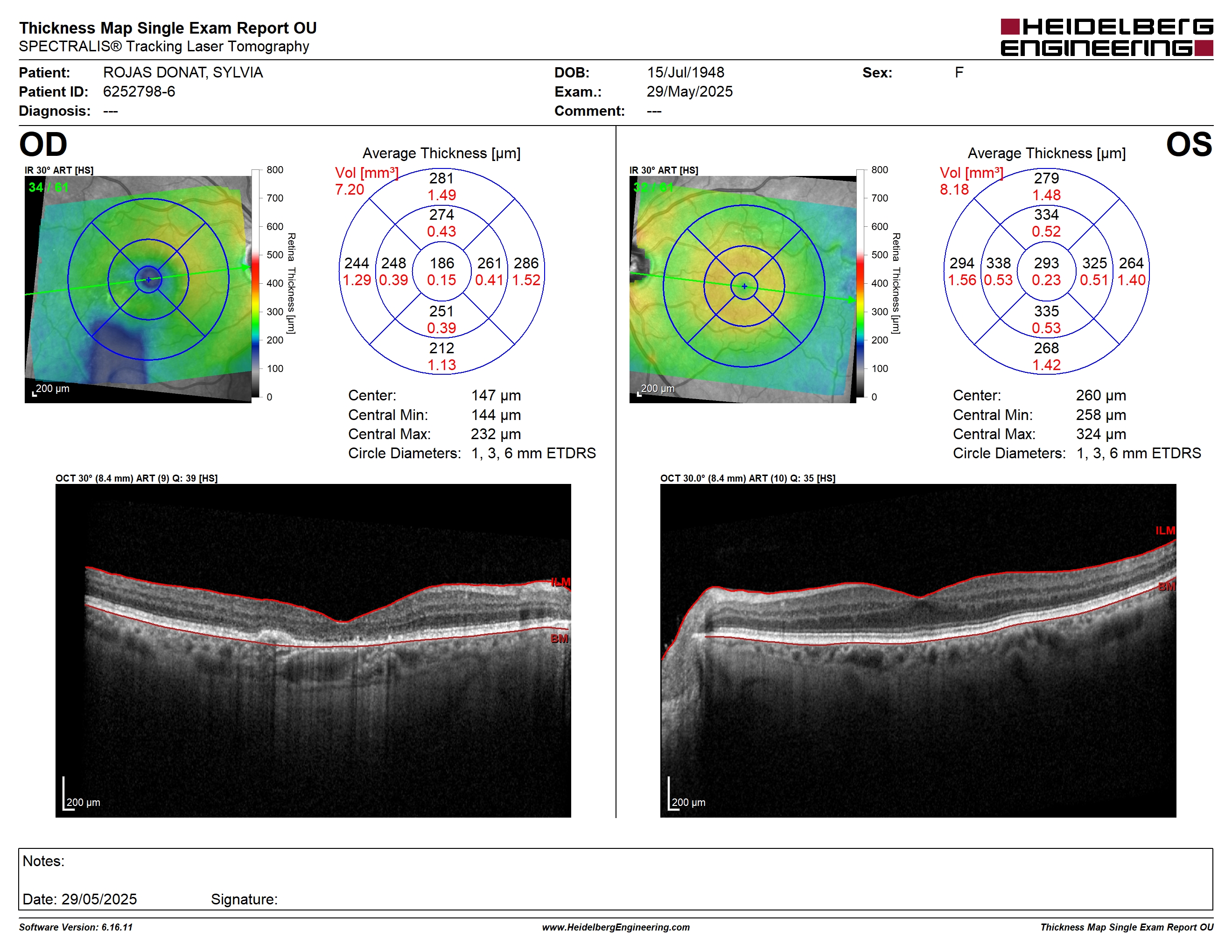Click OS total volume 8.18

click(954, 189)
